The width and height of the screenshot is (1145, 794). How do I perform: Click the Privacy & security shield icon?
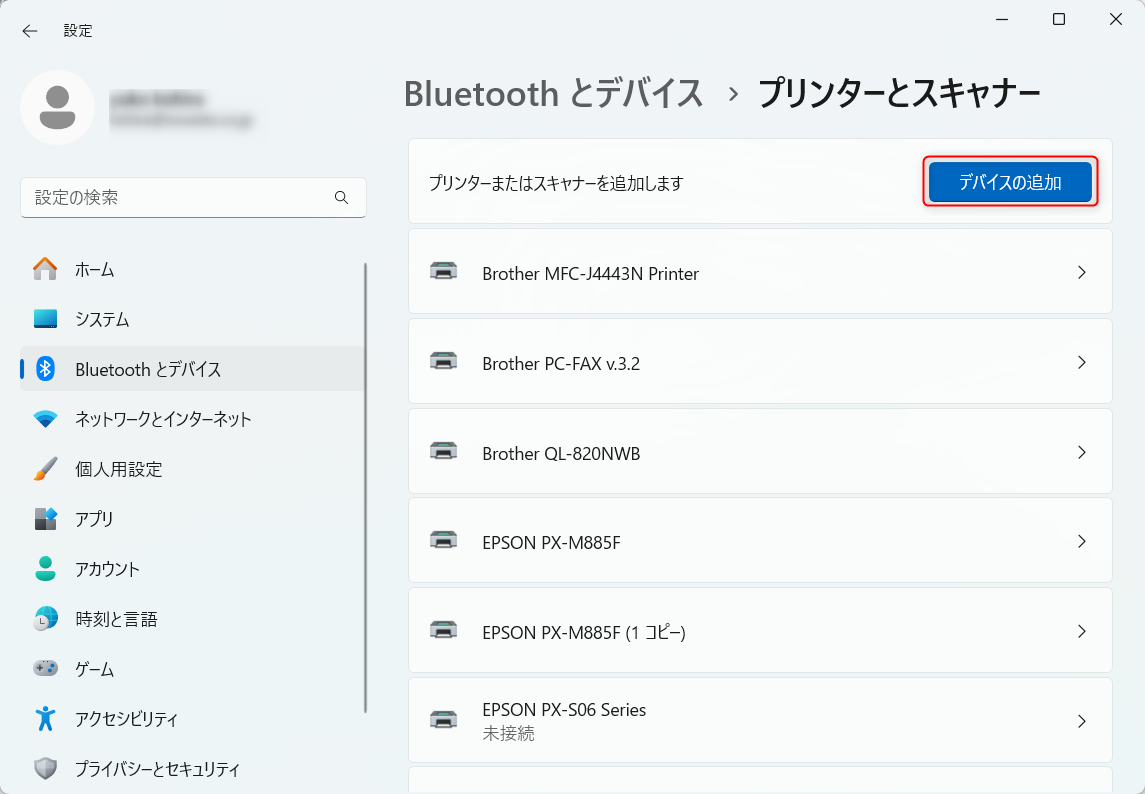click(45, 769)
